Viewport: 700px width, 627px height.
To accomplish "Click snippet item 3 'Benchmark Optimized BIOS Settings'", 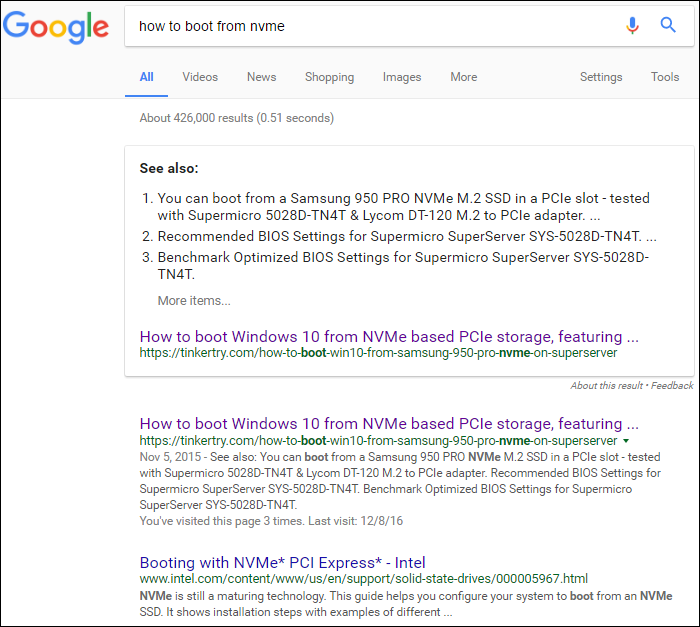I will pos(403,266).
